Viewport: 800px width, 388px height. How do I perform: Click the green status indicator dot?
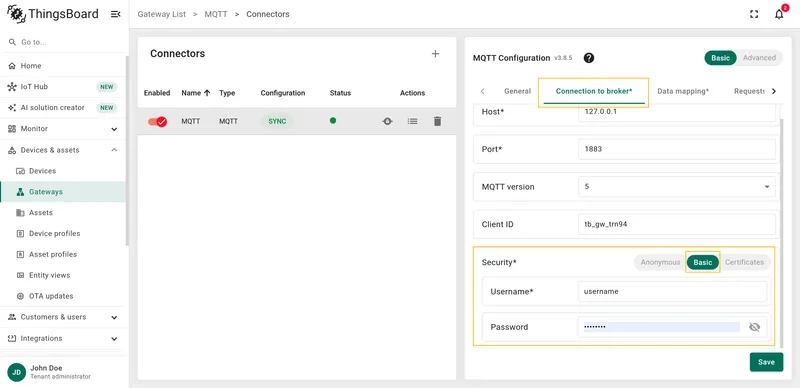click(333, 121)
